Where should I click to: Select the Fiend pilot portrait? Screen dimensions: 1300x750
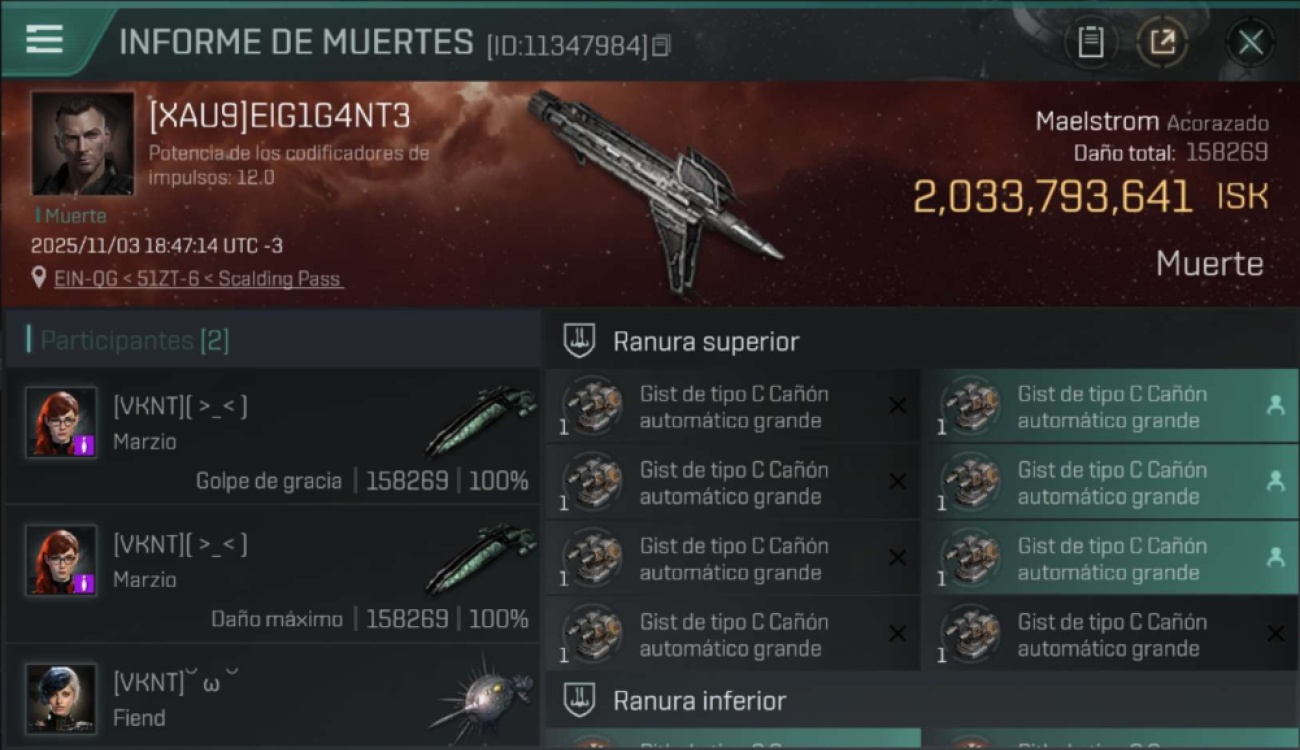tap(61, 698)
